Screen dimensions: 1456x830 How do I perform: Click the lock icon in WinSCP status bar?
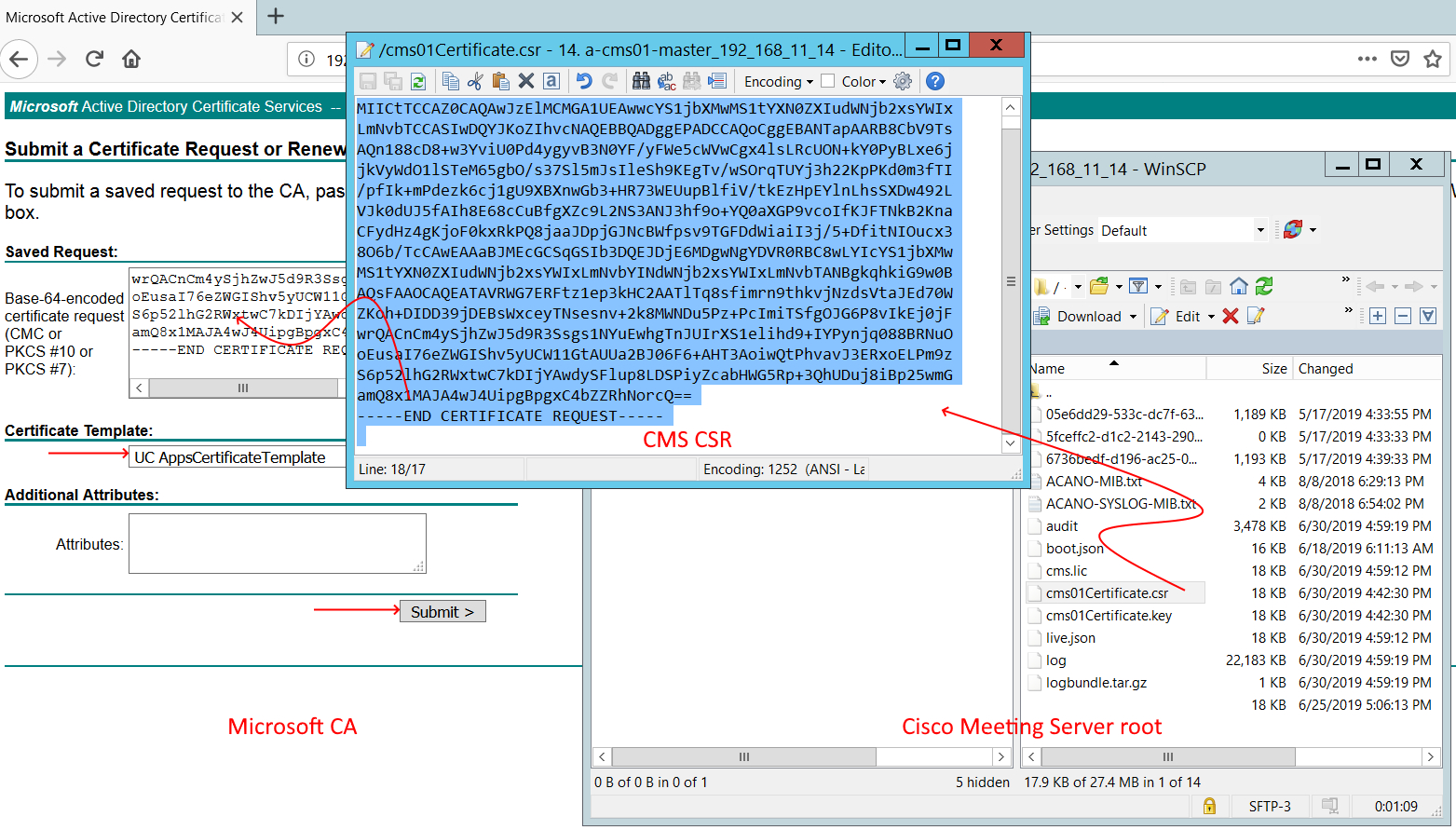(x=1209, y=806)
